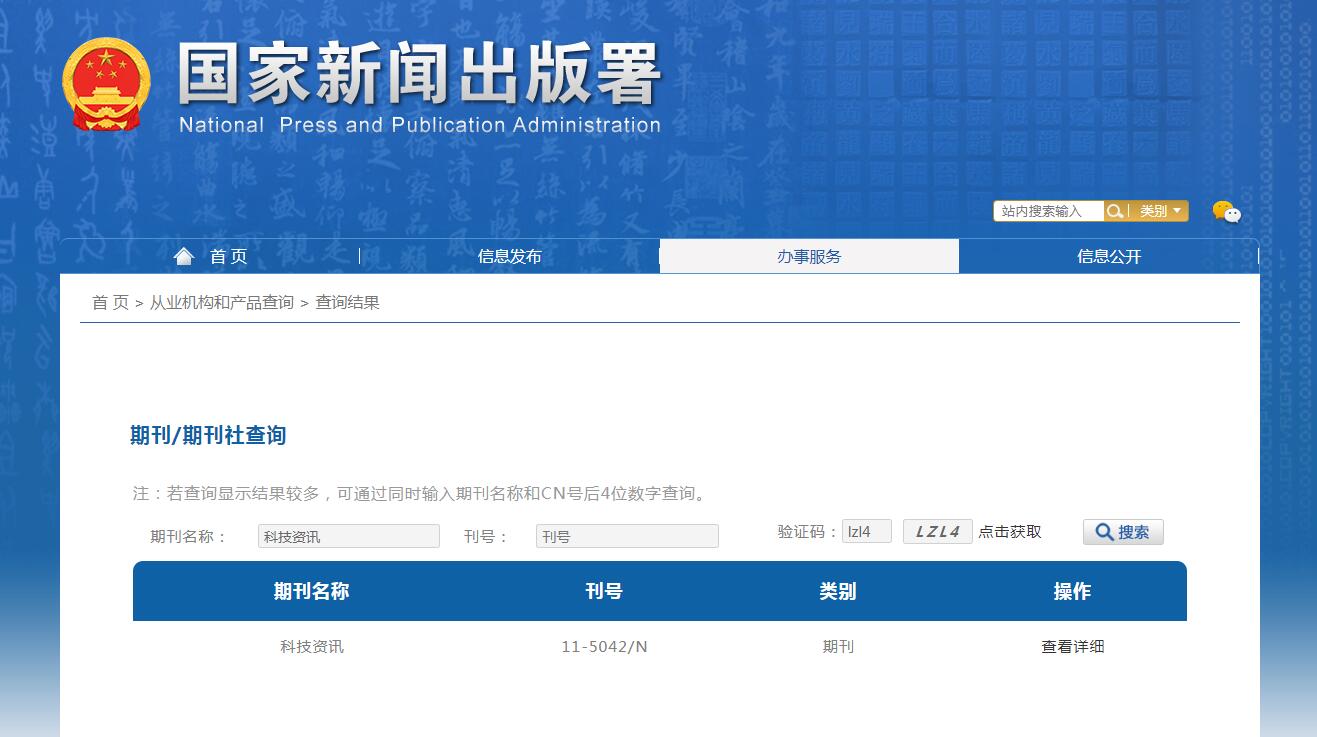Click the national emblem logo
The height and width of the screenshot is (737, 1317).
pyautogui.click(x=107, y=85)
